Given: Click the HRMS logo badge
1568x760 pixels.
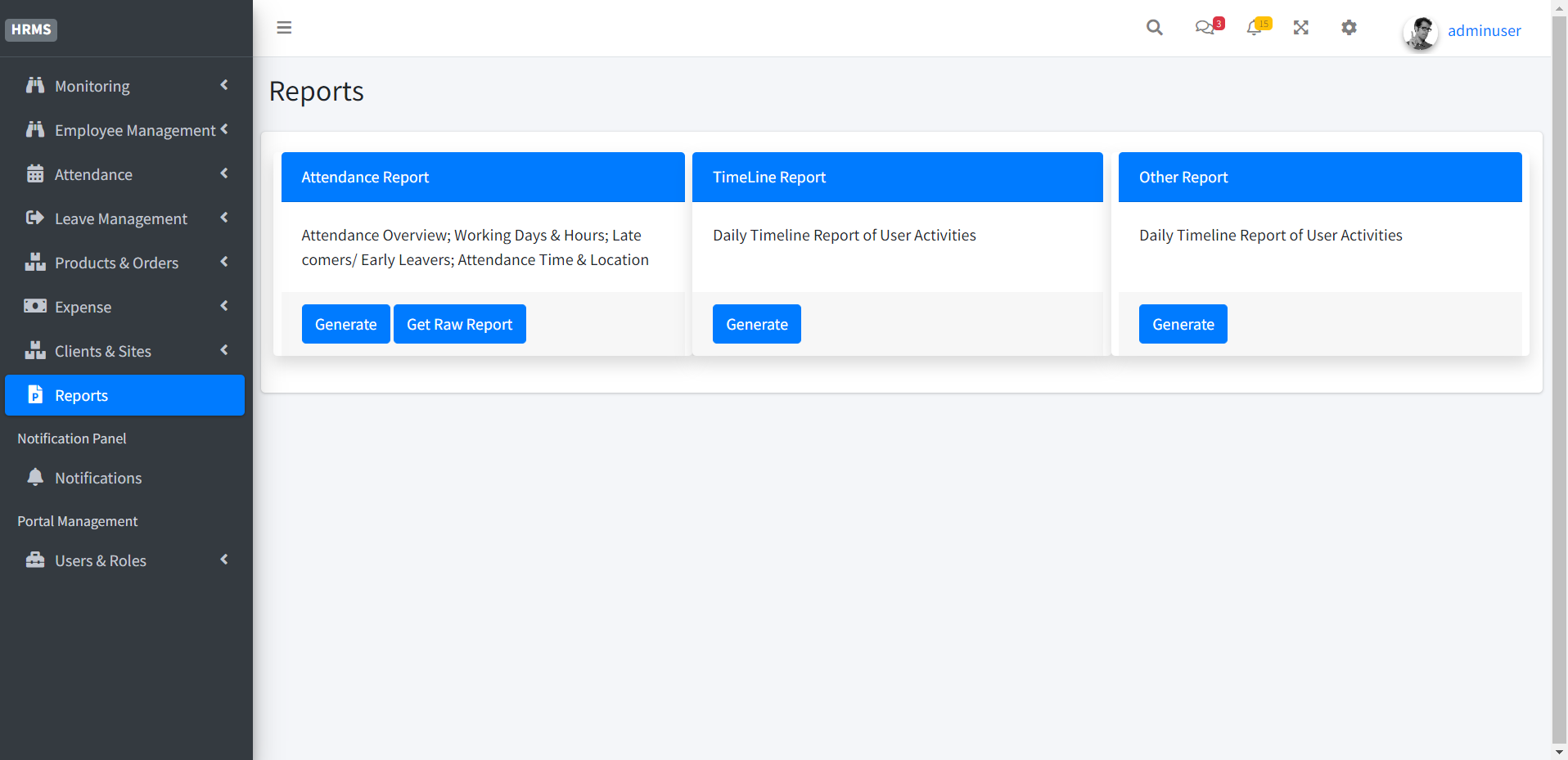Looking at the screenshot, I should [31, 29].
